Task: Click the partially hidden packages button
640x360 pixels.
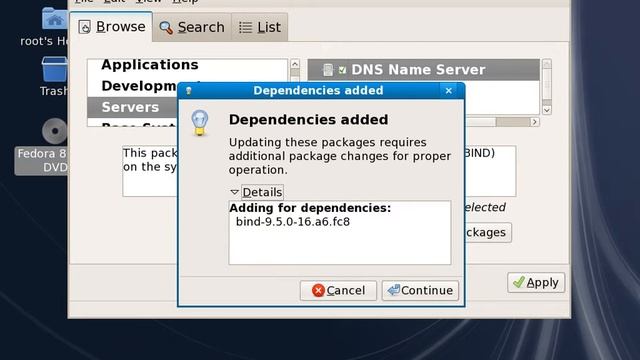Action: pyautogui.click(x=488, y=233)
